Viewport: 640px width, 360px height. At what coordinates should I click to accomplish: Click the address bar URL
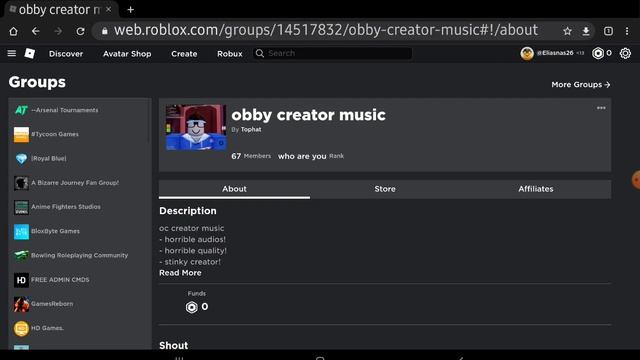coord(326,30)
